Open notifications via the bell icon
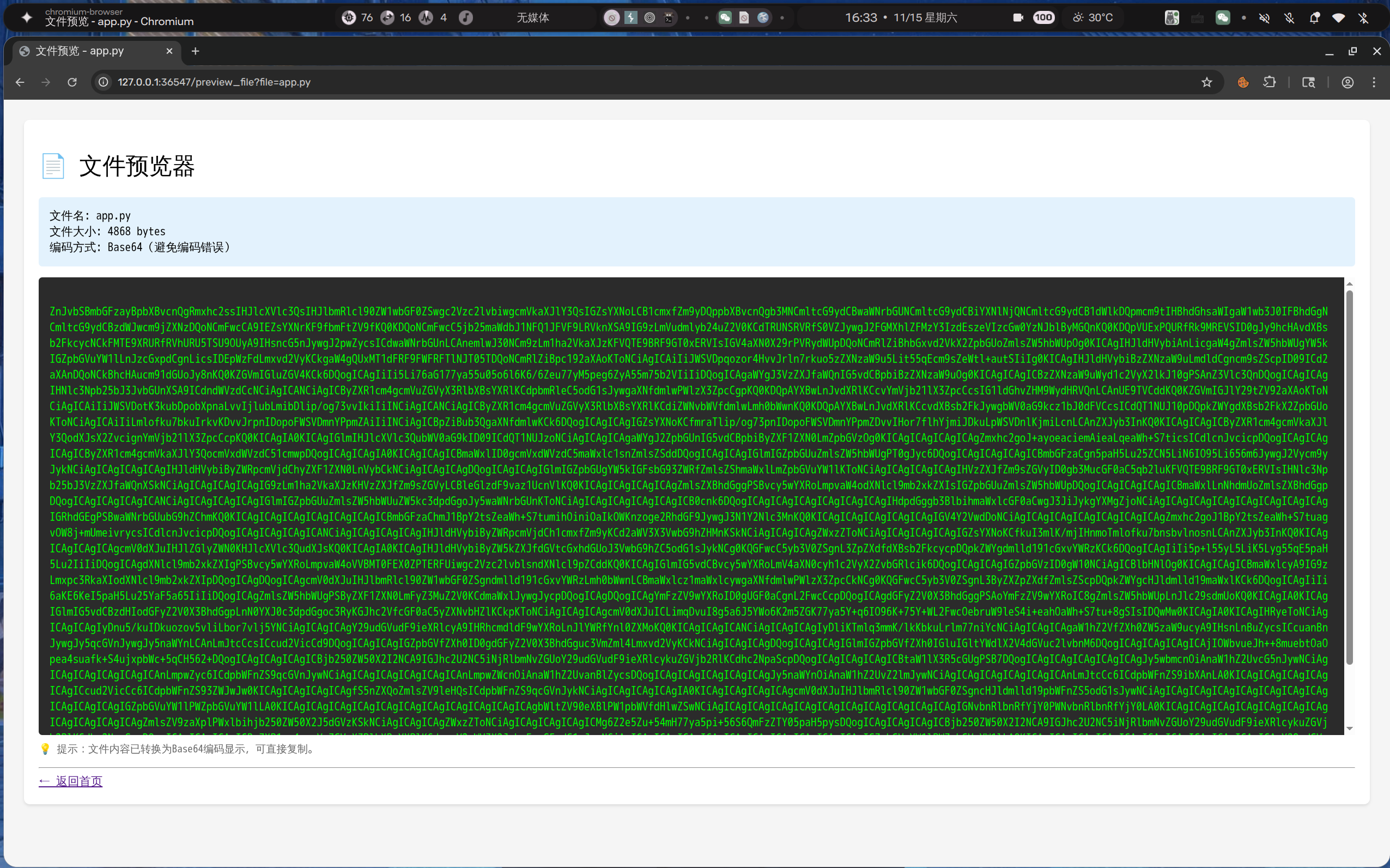Image resolution: width=1390 pixels, height=868 pixels. pyautogui.click(x=1315, y=18)
